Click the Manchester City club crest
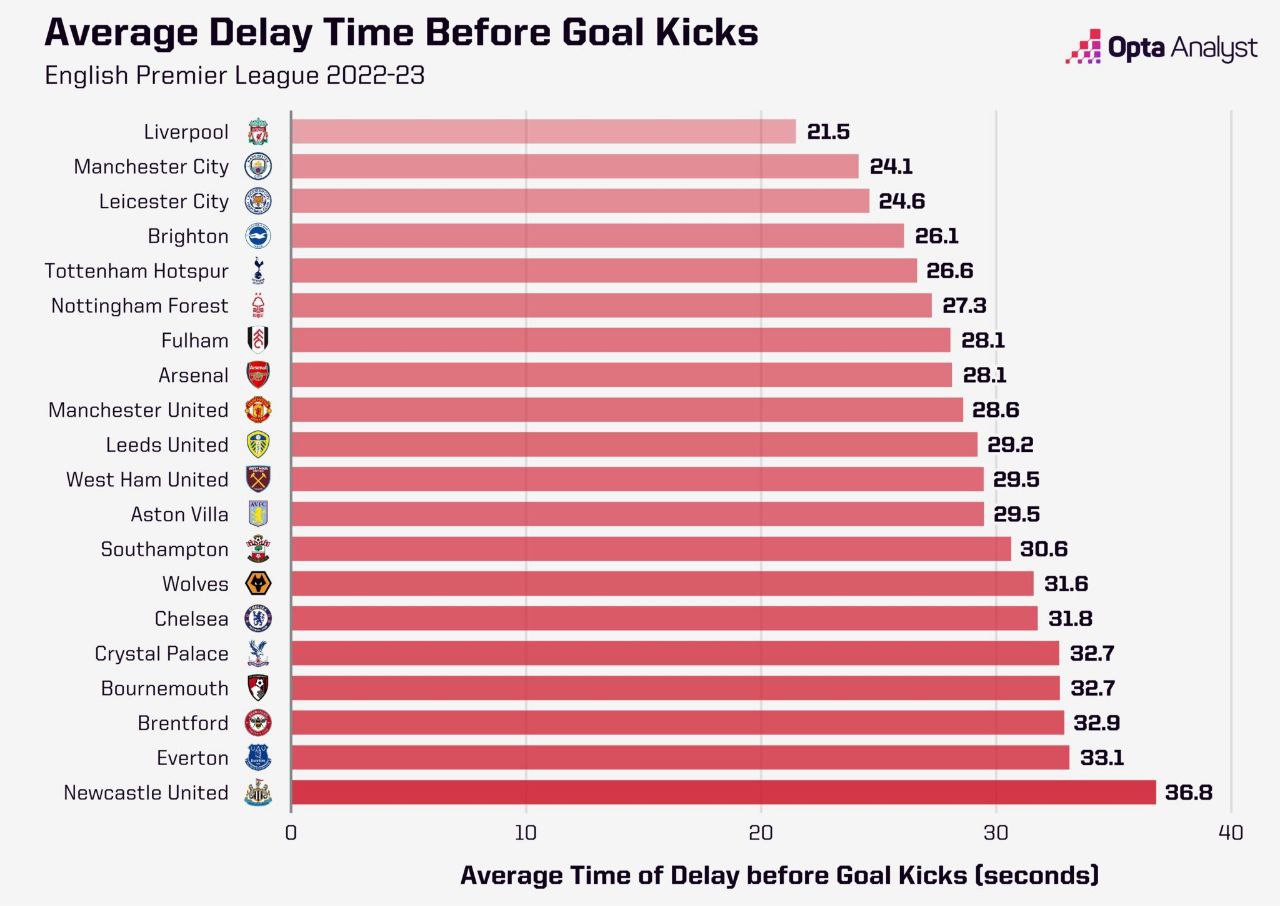Viewport: 1280px width, 906px height. [x=258, y=167]
